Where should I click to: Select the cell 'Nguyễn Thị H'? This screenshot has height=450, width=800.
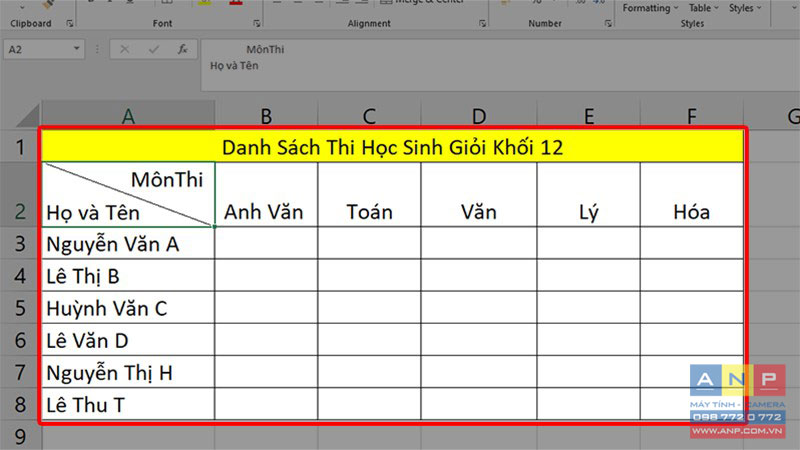[x=129, y=372]
